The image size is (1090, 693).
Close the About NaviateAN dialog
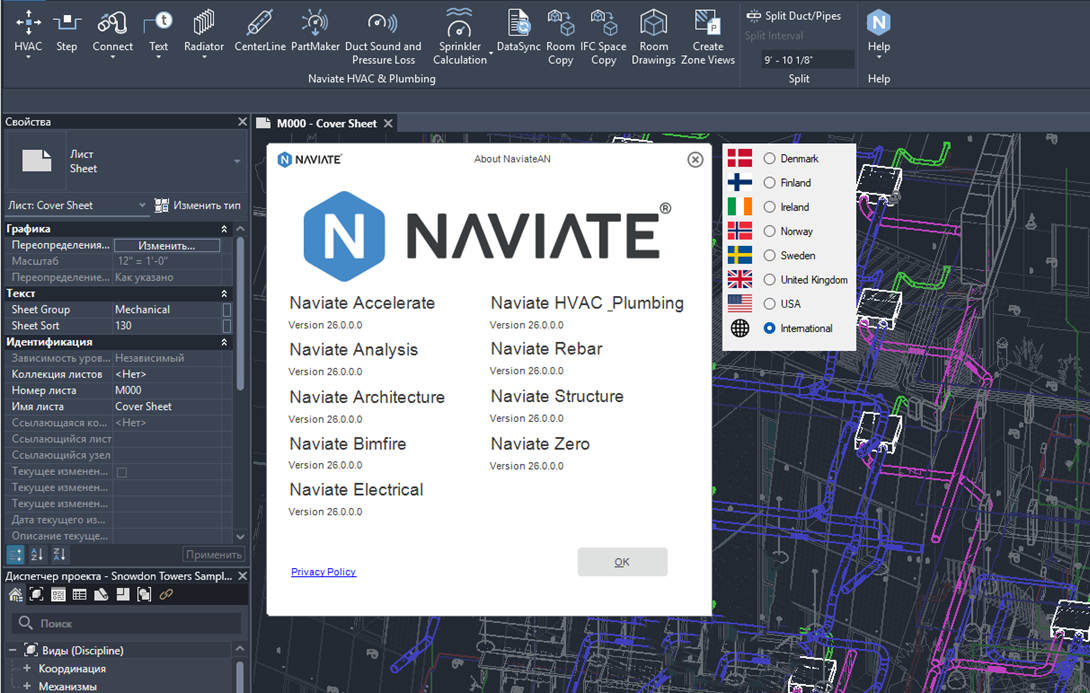(x=694, y=159)
